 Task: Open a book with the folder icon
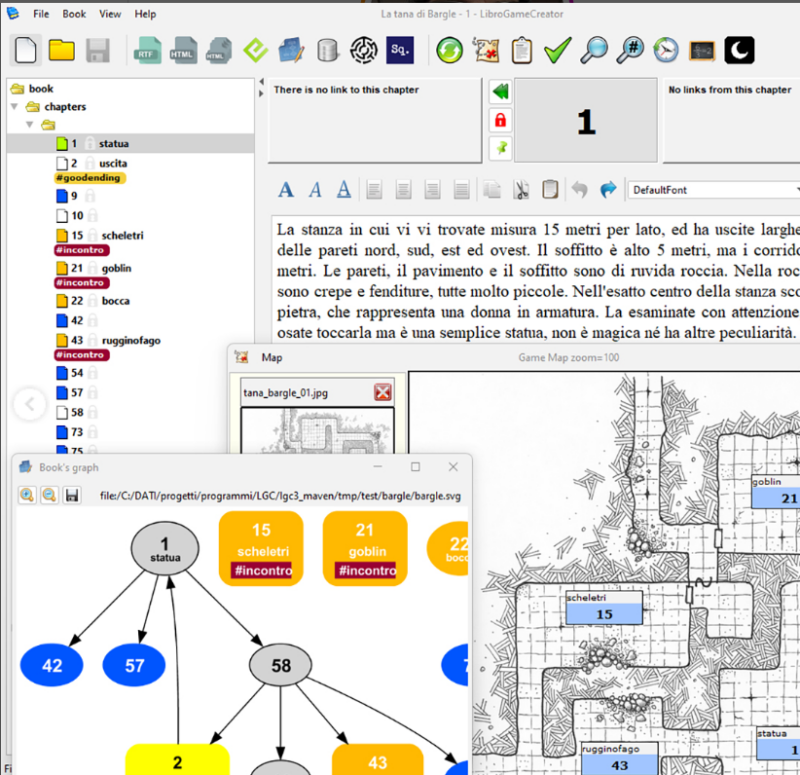pyautogui.click(x=61, y=50)
